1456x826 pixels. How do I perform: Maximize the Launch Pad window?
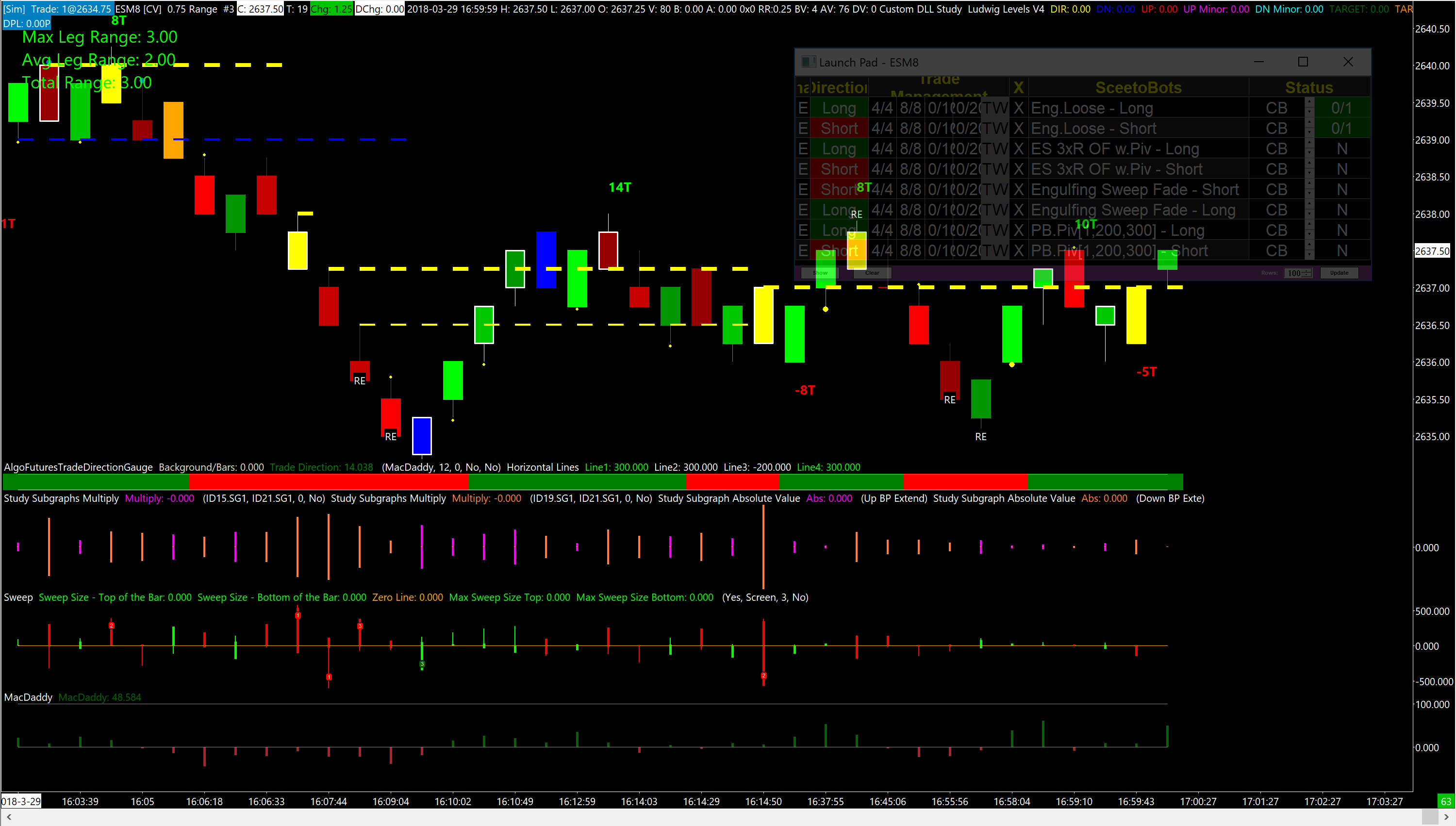[1303, 62]
